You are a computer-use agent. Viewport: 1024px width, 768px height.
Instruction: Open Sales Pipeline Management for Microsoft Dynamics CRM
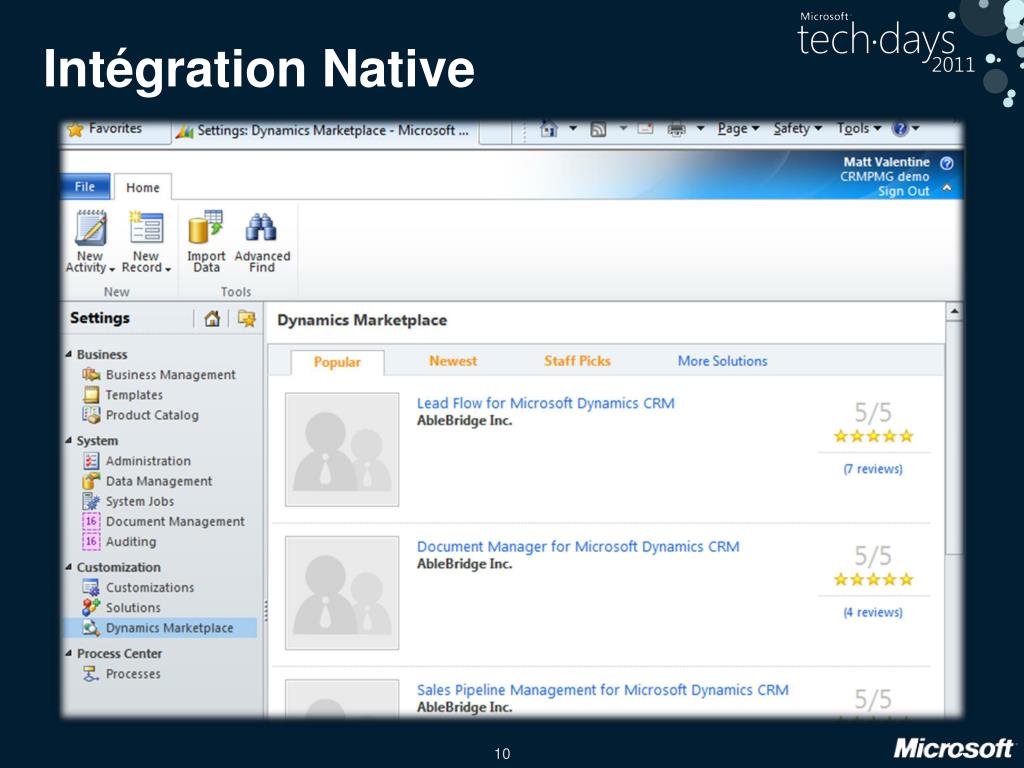pyautogui.click(x=603, y=690)
